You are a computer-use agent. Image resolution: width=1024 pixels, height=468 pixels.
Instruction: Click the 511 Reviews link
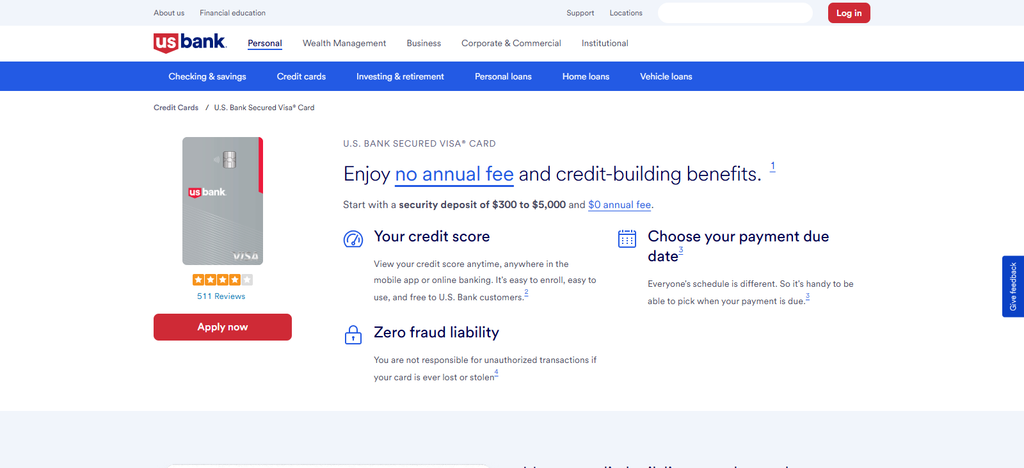(221, 296)
